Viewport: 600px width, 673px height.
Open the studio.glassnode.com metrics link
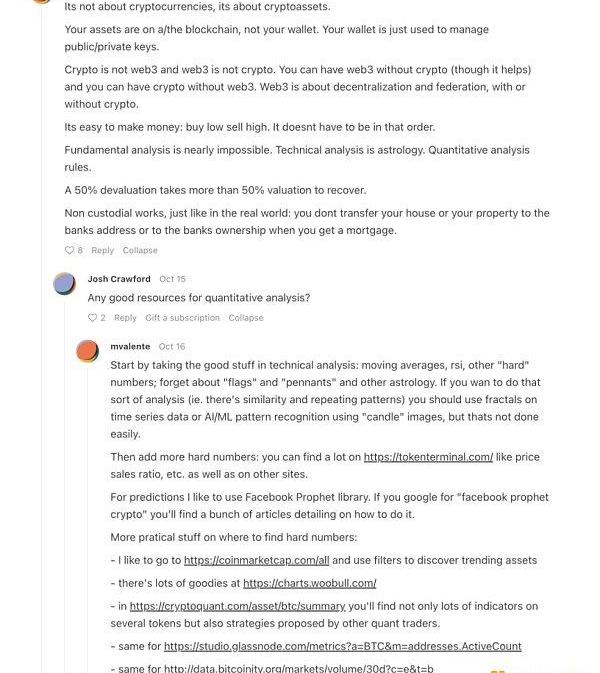click(342, 646)
